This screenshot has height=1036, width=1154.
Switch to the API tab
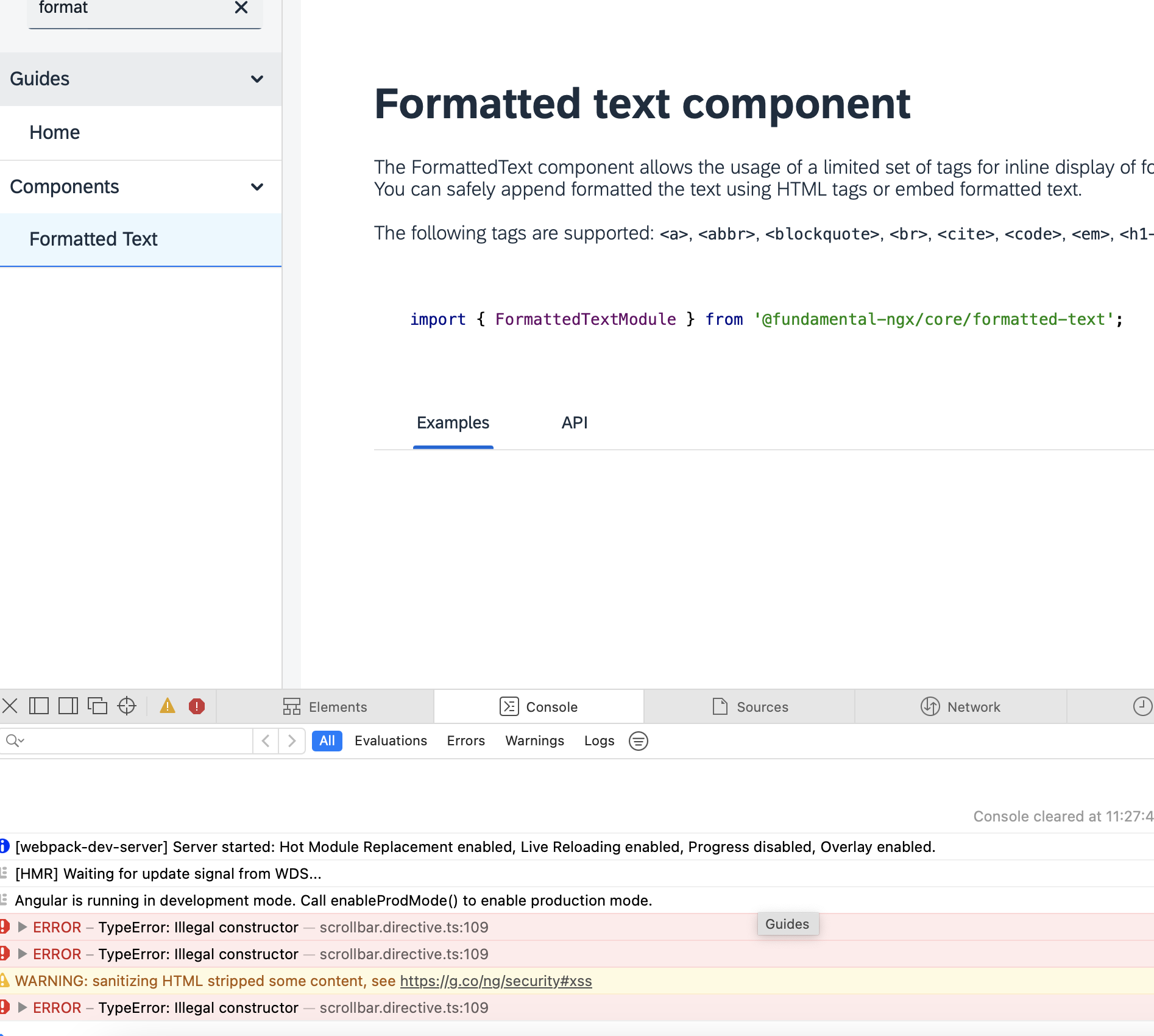[575, 422]
